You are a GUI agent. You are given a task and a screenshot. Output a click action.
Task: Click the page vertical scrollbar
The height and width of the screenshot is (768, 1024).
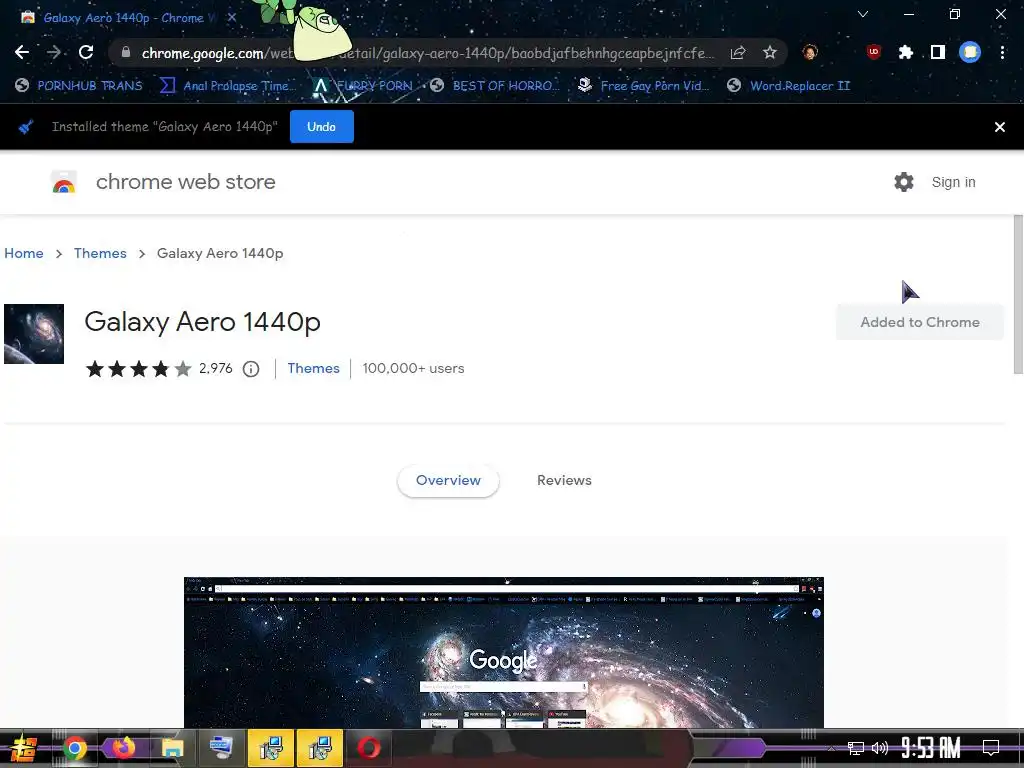click(1017, 294)
